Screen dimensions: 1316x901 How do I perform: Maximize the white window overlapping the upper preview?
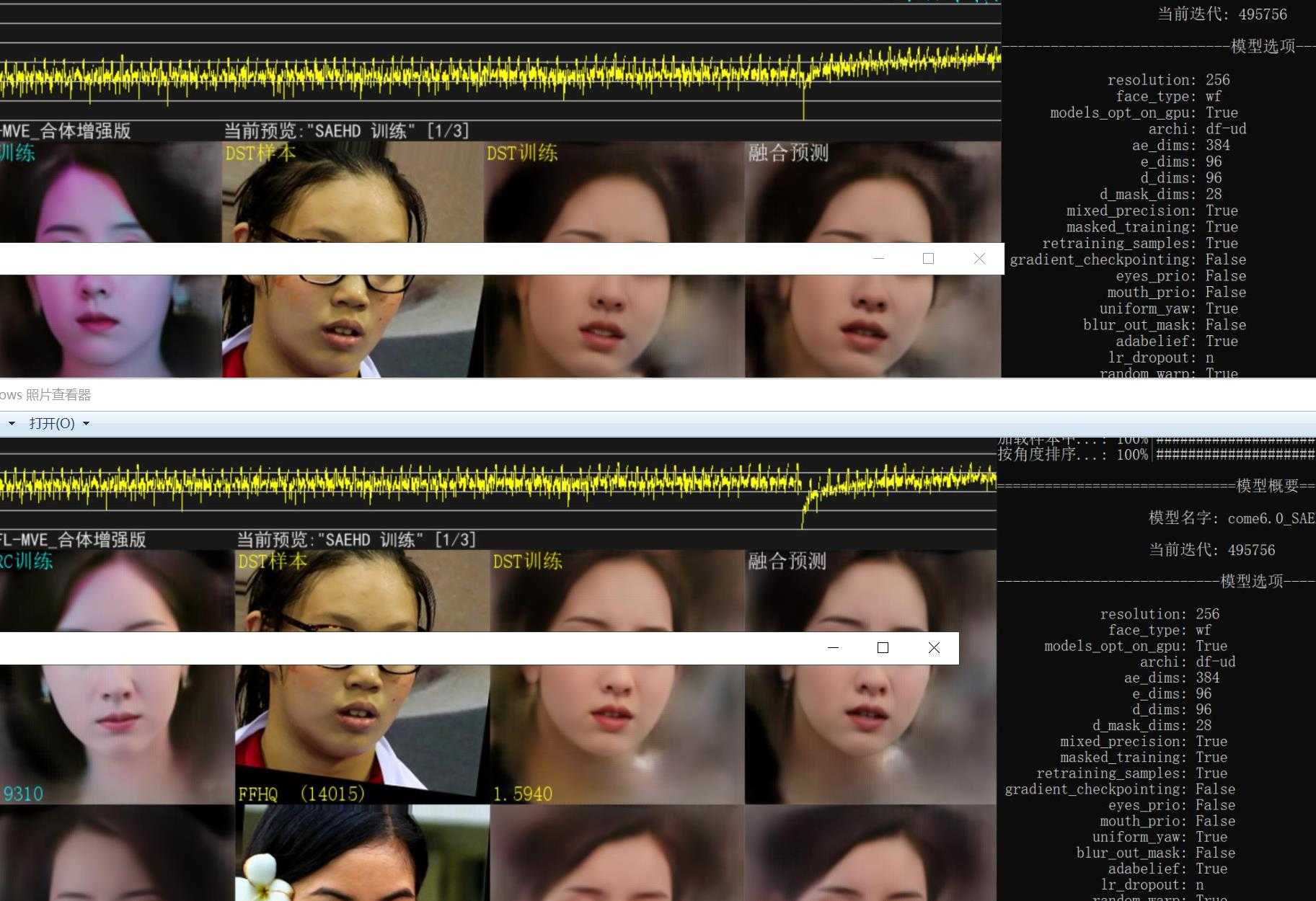929,258
